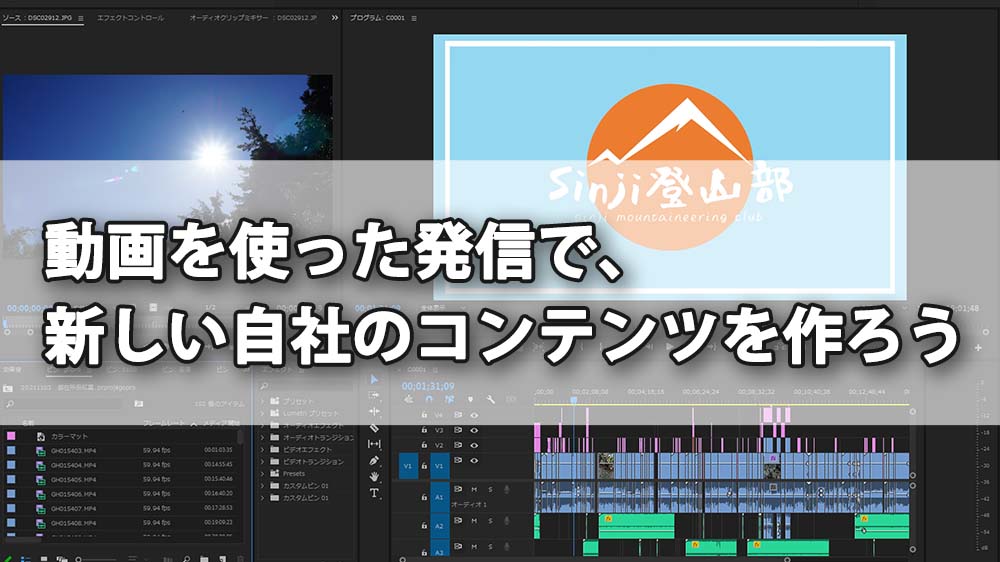Screen dimensions: 1000x562
Task: Select the ソース: DSC02912.JPG tab
Action: click(38, 18)
